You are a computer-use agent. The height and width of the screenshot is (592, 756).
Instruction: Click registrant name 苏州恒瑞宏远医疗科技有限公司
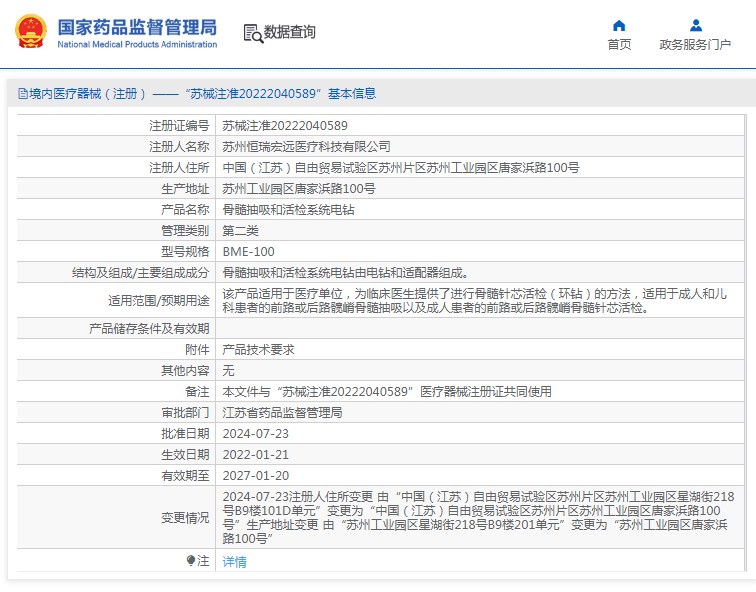coord(306,147)
